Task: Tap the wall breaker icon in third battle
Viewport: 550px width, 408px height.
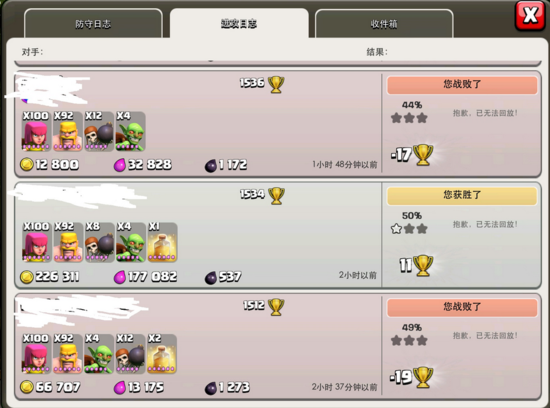Action: pyautogui.click(x=130, y=354)
